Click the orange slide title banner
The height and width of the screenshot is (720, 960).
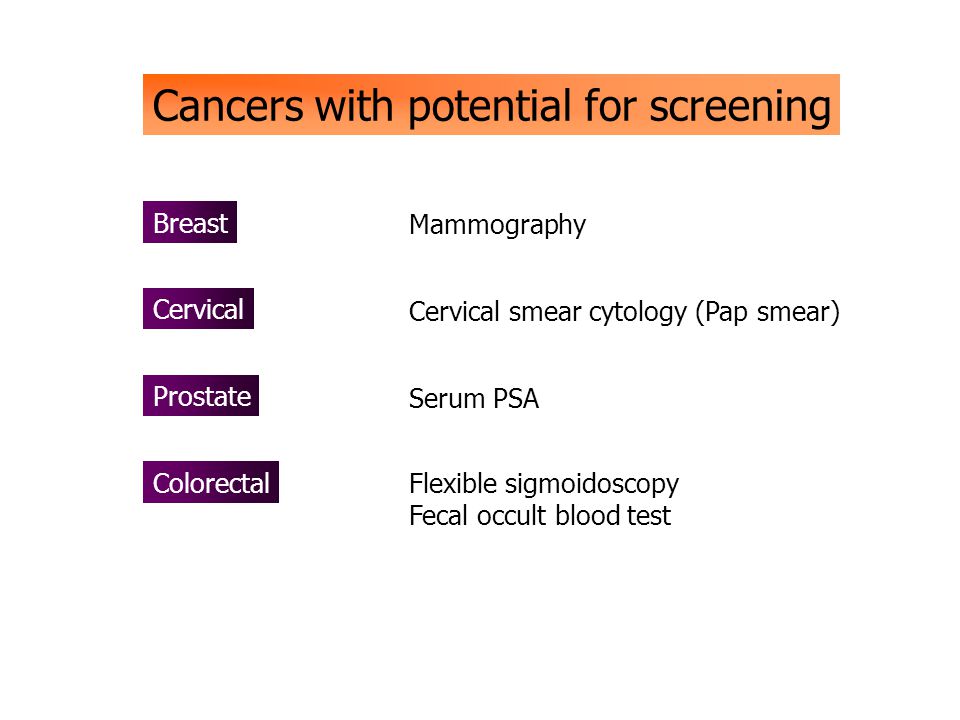tap(491, 105)
